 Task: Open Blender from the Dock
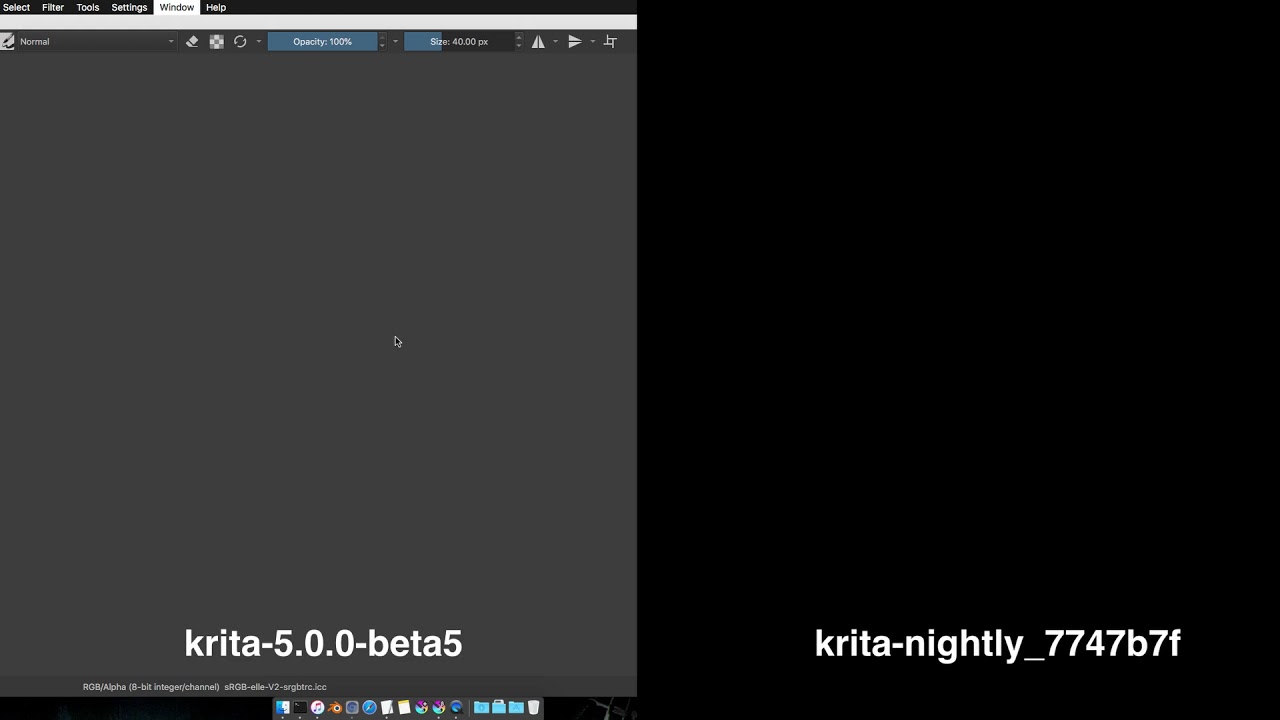point(335,708)
